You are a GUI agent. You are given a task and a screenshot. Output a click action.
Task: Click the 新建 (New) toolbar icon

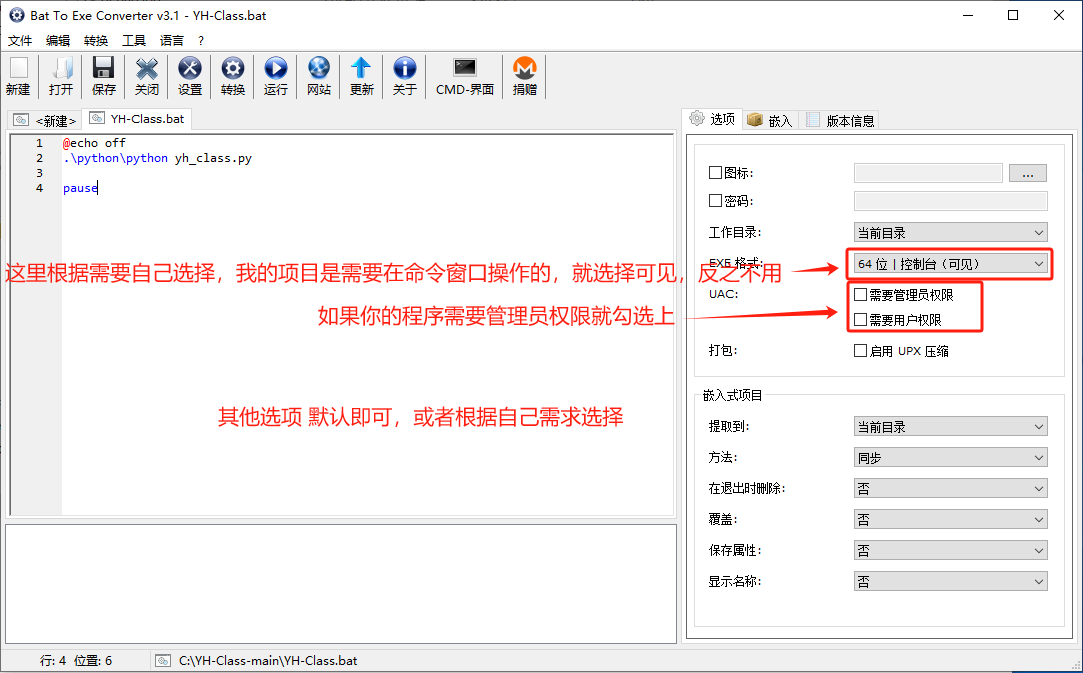18,76
